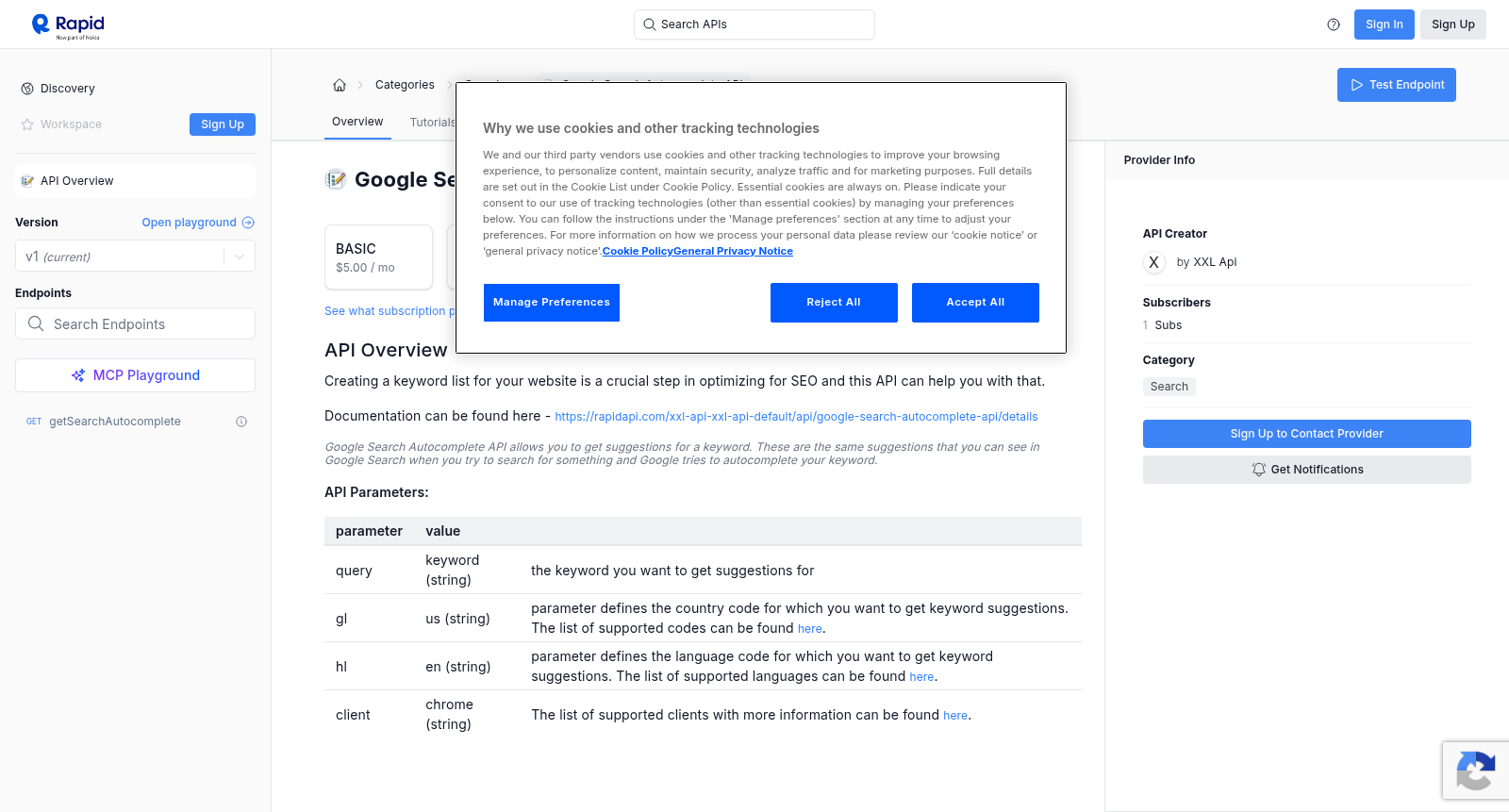1509x812 pixels.
Task: Click the Rapid logo
Action: tap(68, 25)
